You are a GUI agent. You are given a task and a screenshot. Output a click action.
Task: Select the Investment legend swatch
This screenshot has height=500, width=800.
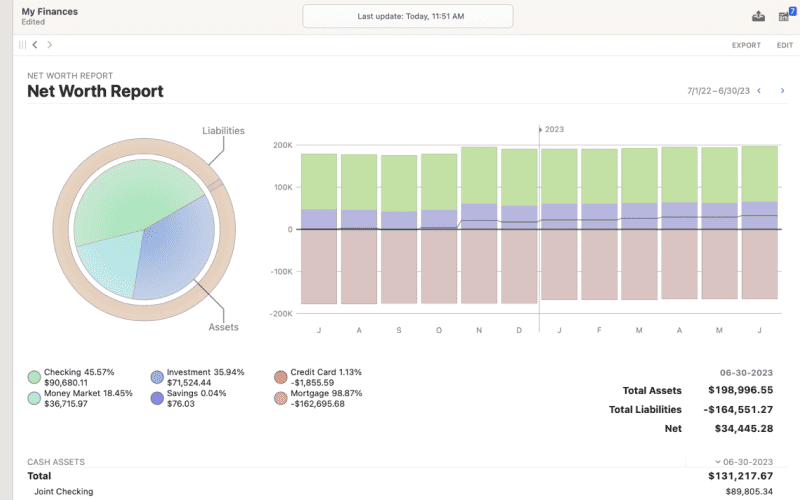[x=157, y=377]
